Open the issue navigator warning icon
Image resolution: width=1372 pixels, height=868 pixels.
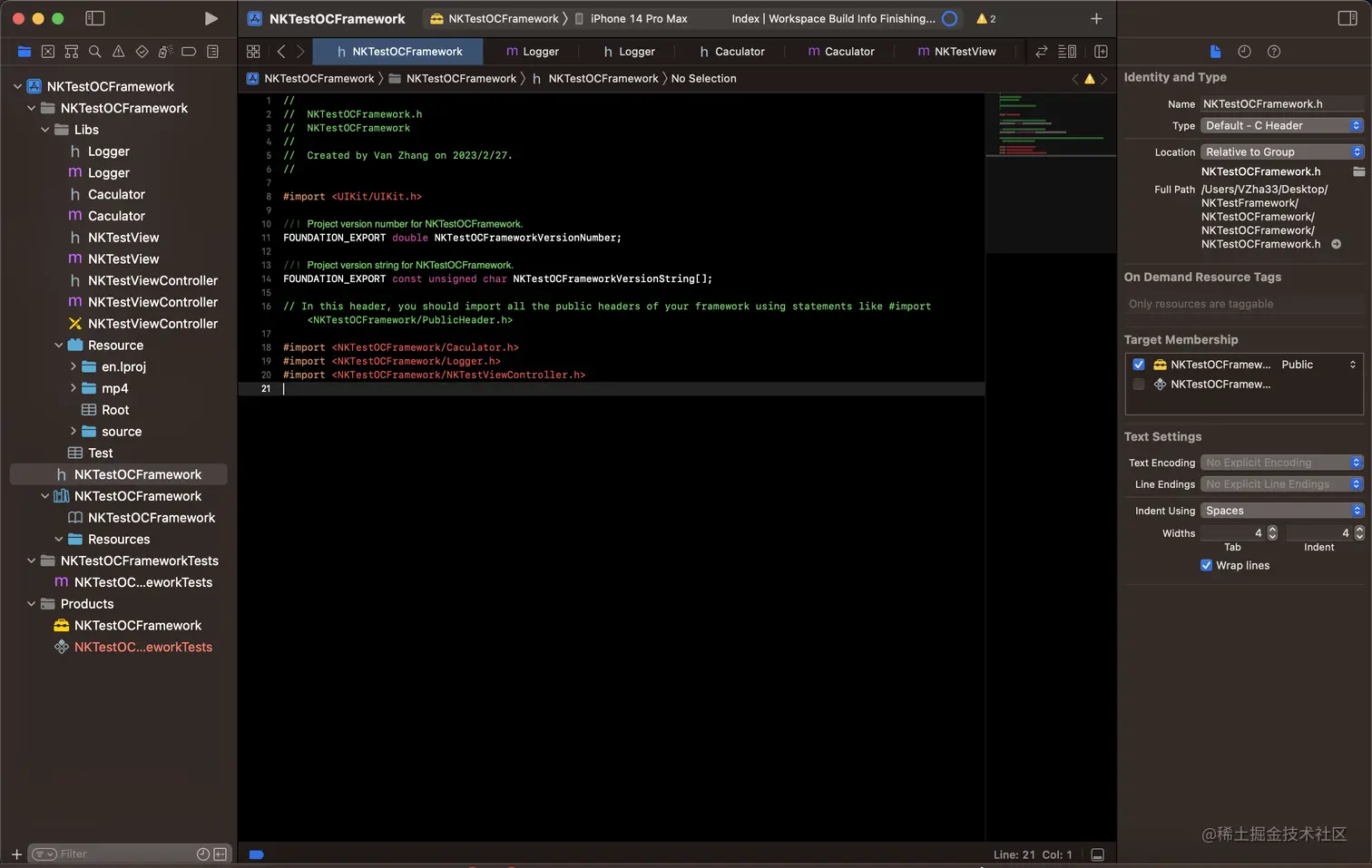[x=118, y=52]
